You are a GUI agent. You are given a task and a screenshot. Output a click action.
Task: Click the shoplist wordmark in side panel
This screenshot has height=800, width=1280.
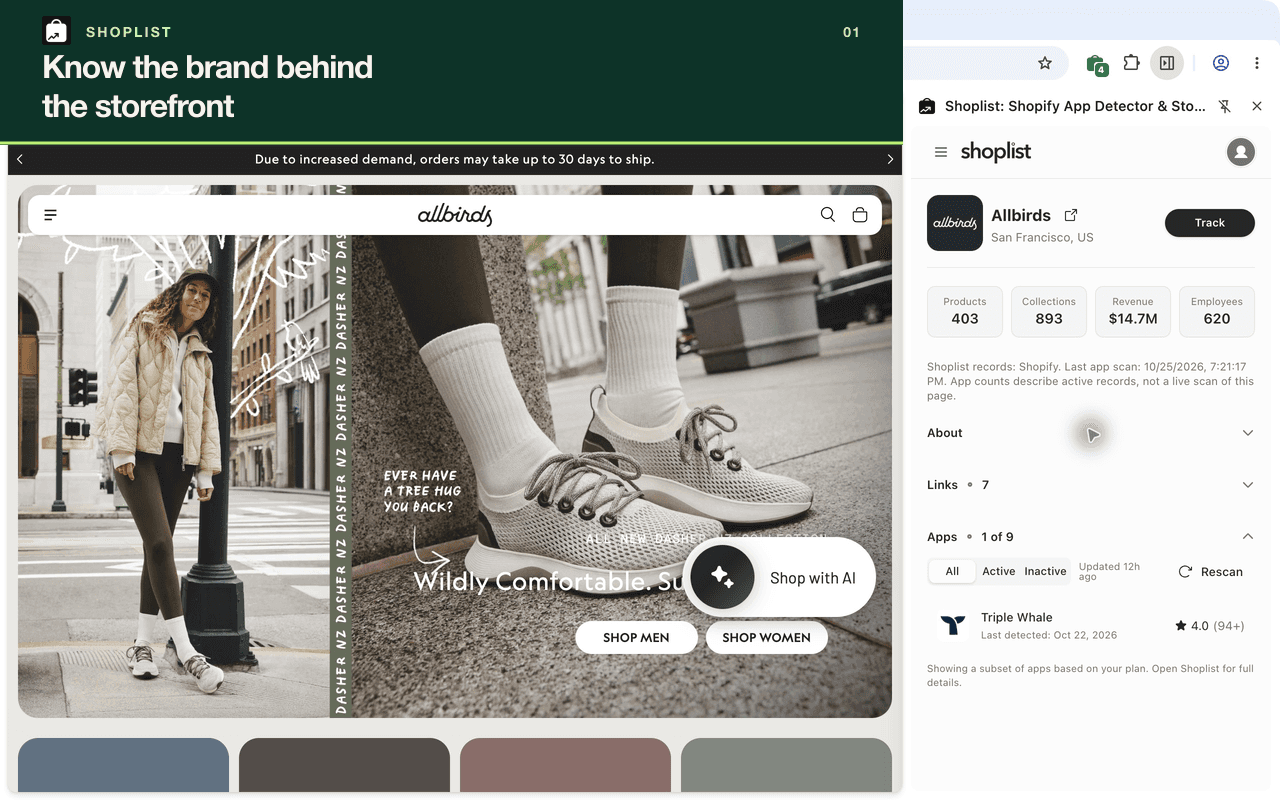pos(996,152)
